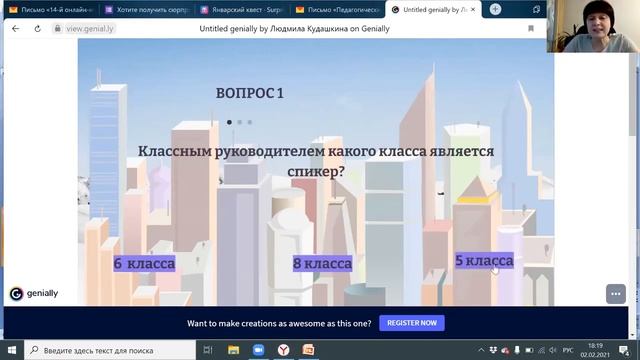Image resolution: width=640 pixels, height=360 pixels.
Task: Open the volume control tray icon
Action: [x=553, y=350]
